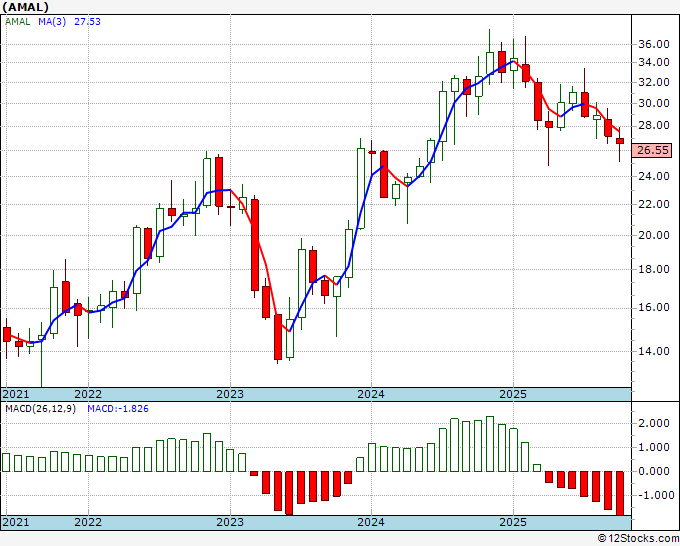Click the 18.00 price axis label
Image resolution: width=680 pixels, height=546 pixels.
pos(654,270)
